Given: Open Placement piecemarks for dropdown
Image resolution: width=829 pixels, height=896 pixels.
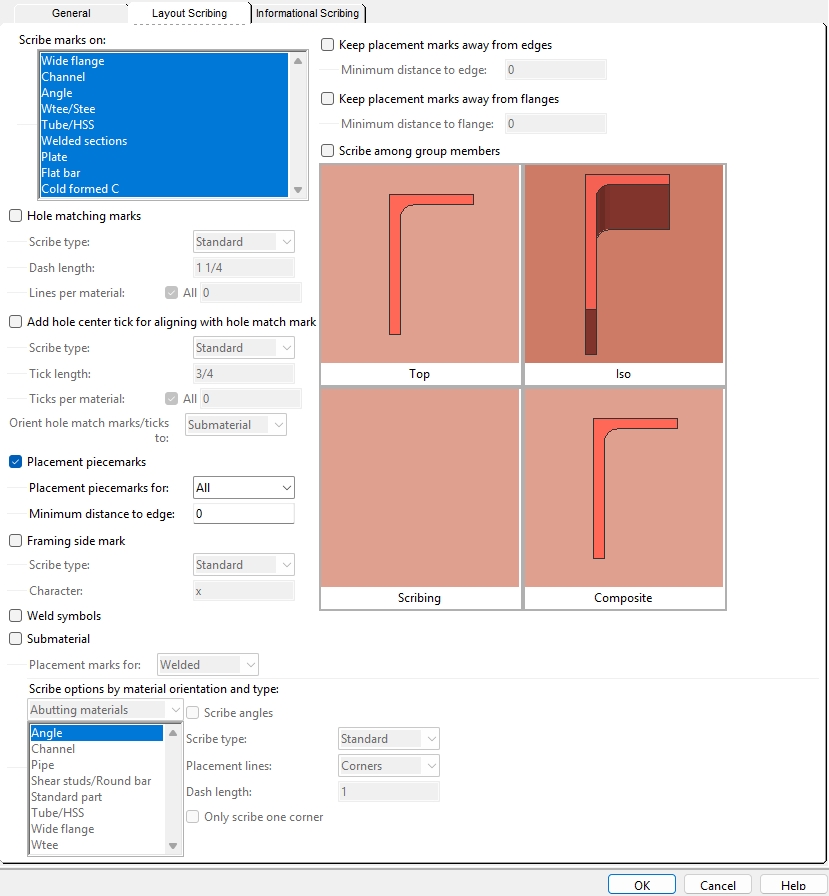Looking at the screenshot, I should [243, 488].
